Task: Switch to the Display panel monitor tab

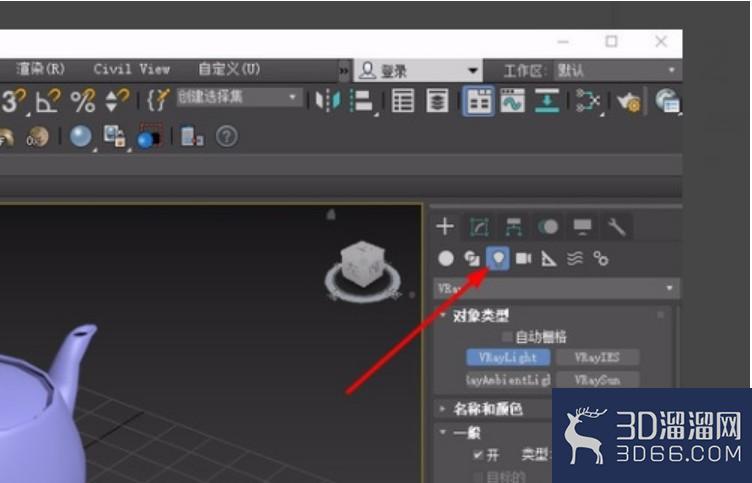Action: click(582, 227)
